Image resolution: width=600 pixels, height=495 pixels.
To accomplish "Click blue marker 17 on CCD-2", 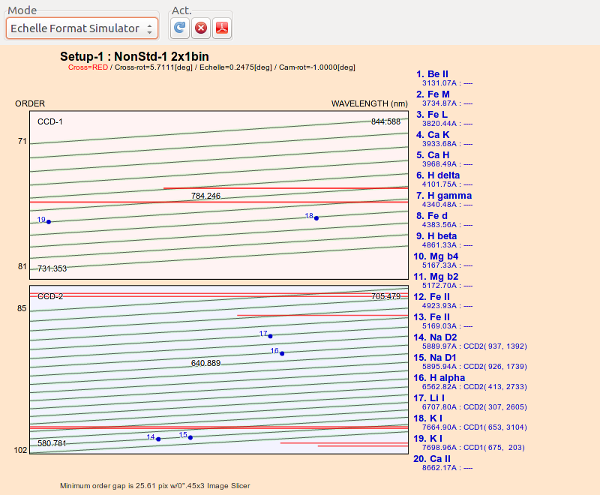I will click(x=270, y=336).
